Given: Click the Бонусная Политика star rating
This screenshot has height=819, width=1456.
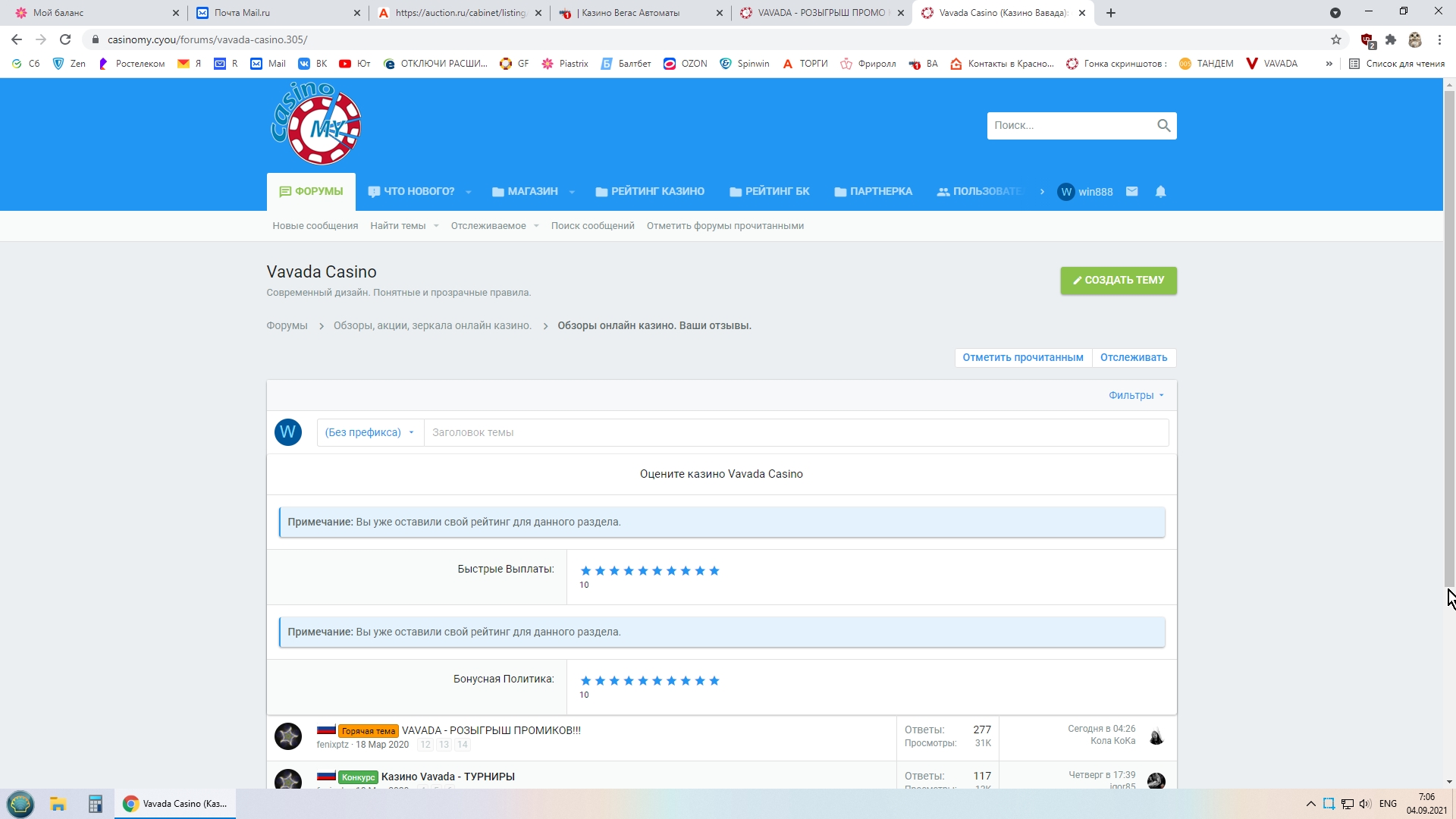Looking at the screenshot, I should coord(650,681).
